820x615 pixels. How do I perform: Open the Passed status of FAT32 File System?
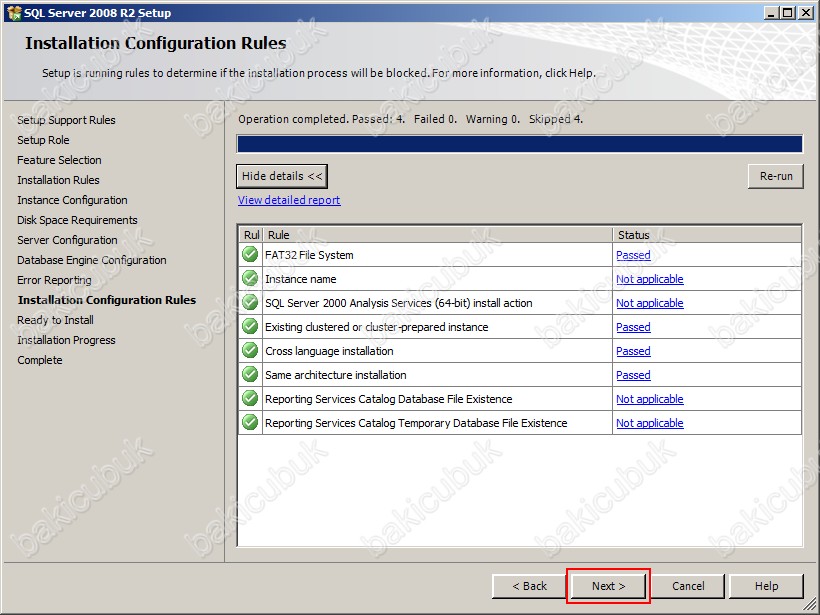(x=633, y=255)
